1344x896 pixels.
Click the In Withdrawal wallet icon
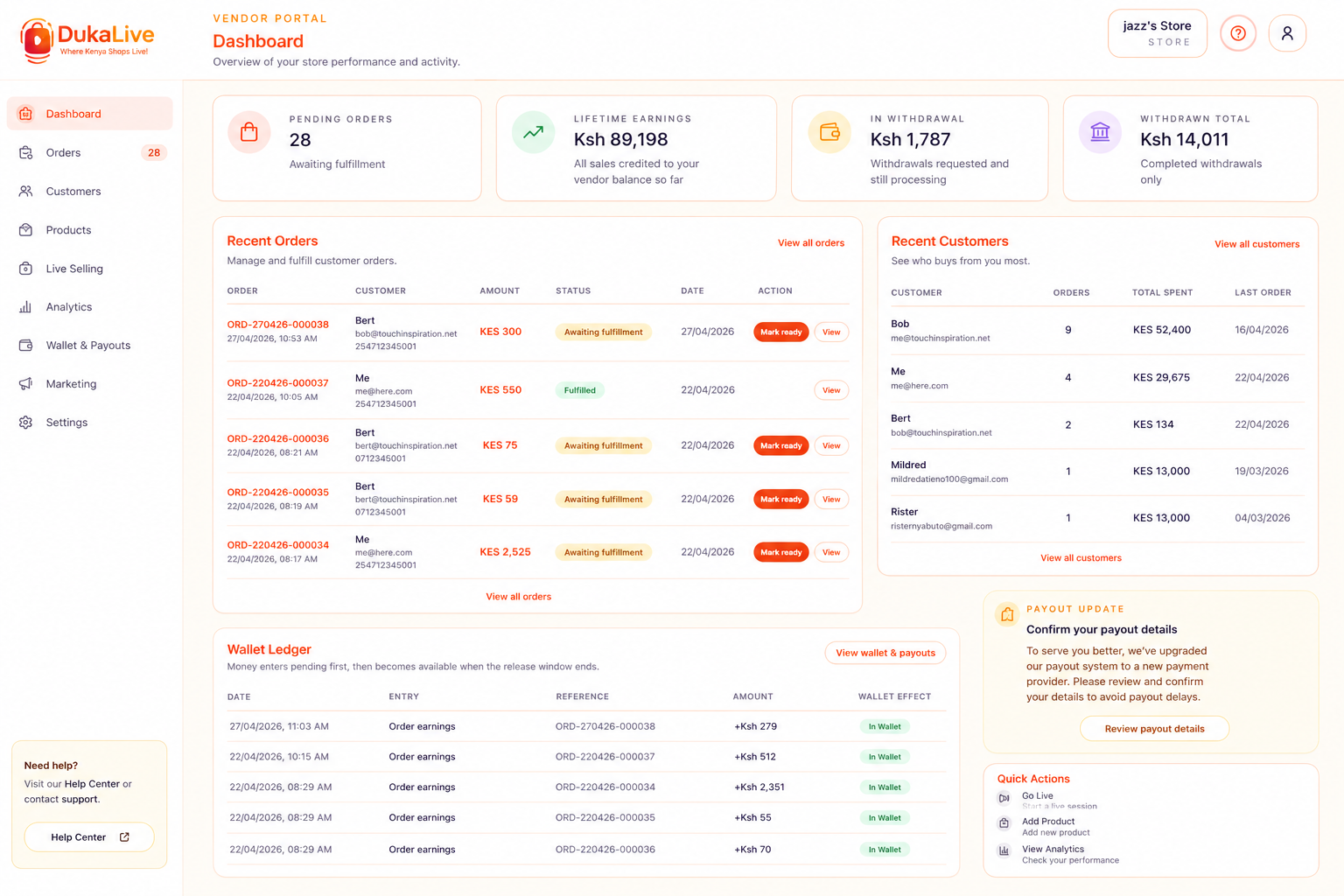pyautogui.click(x=829, y=132)
